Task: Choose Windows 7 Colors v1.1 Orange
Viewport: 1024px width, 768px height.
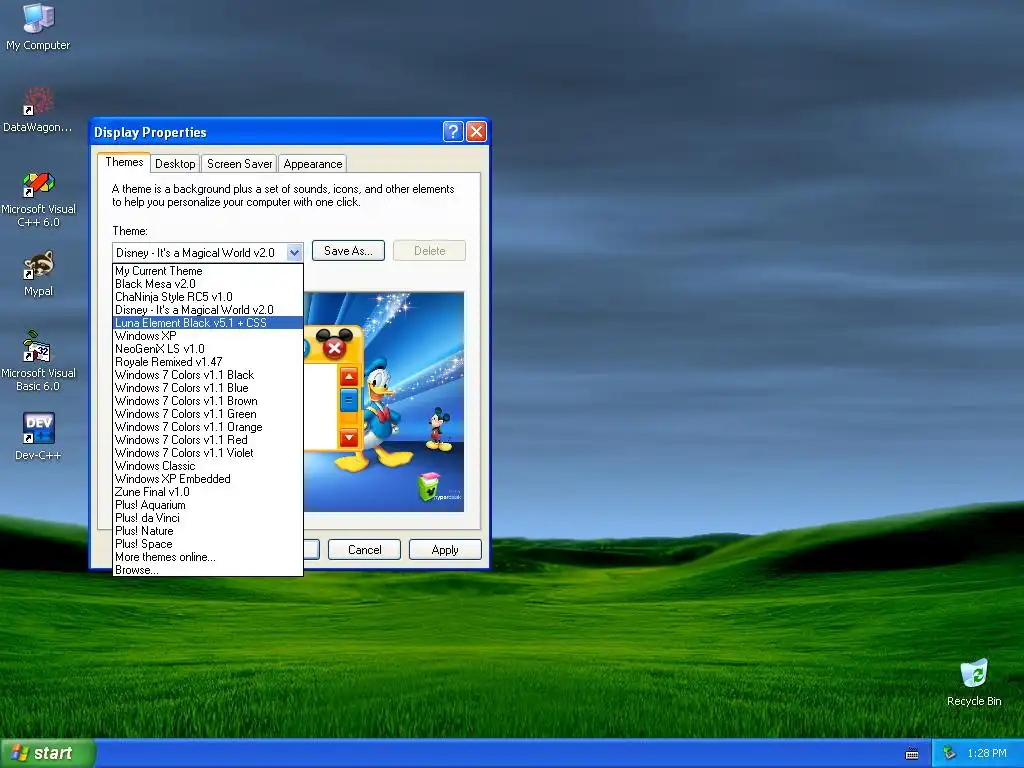Action: 208,427
